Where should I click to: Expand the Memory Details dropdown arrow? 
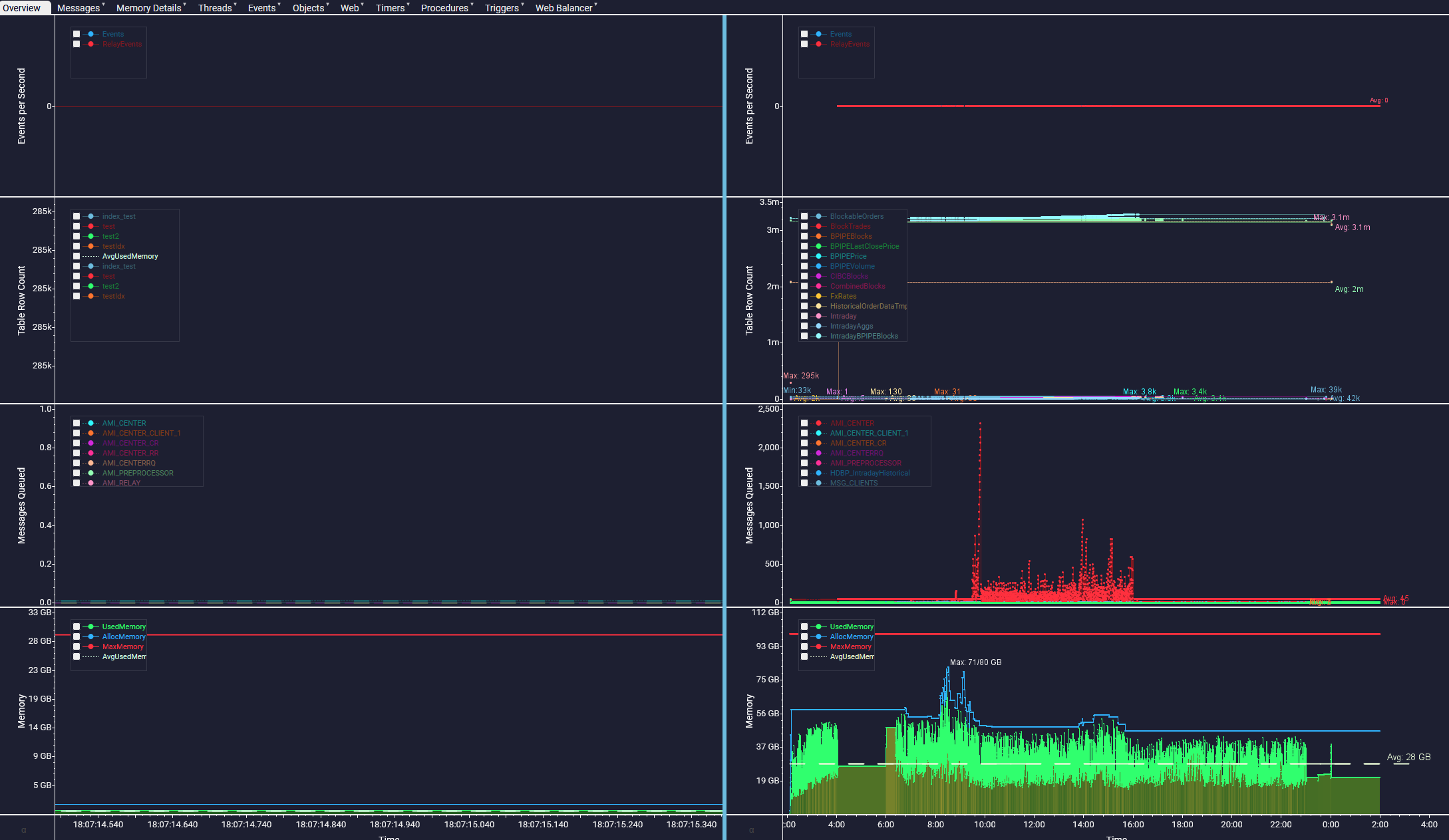pos(185,5)
